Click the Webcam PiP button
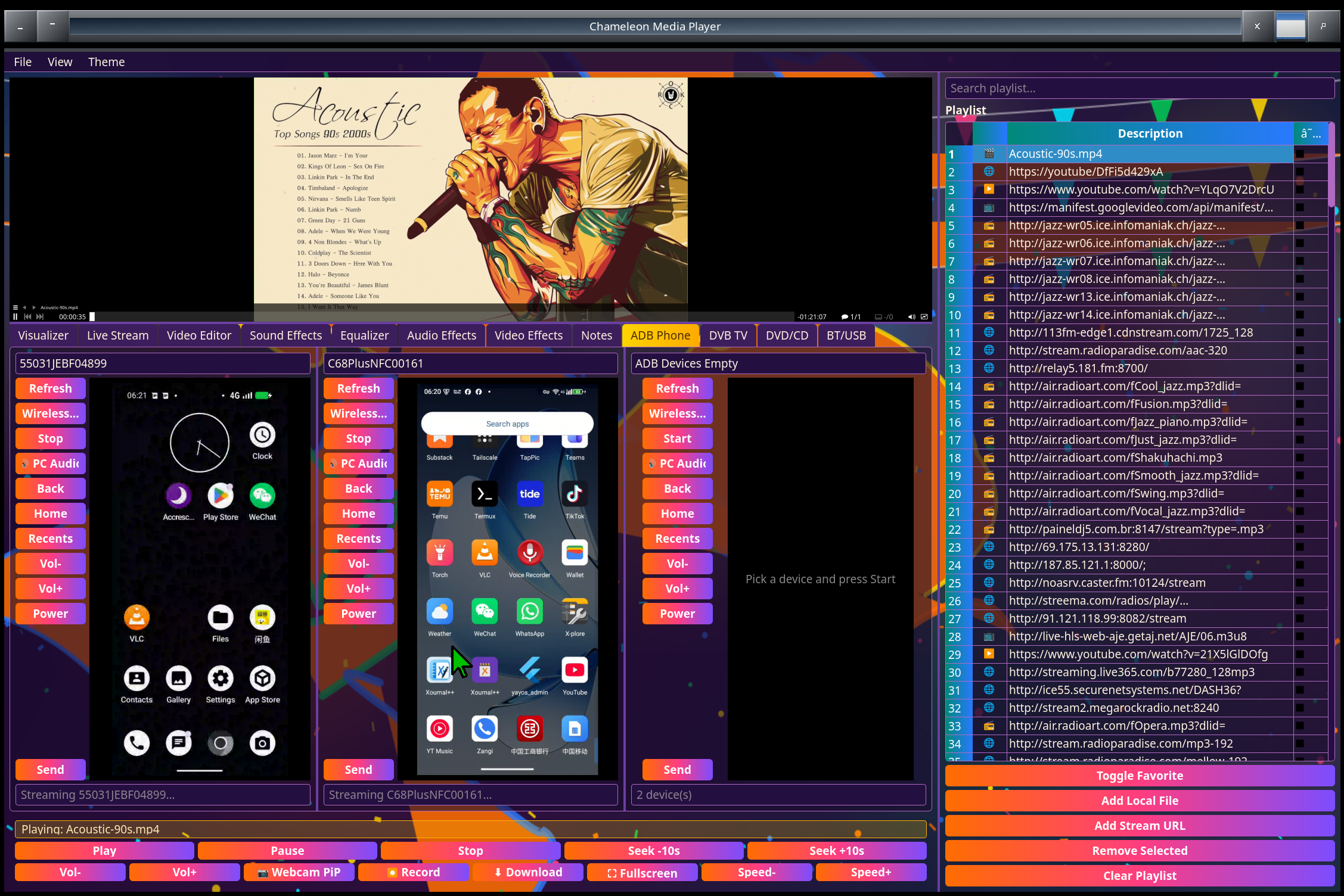This screenshot has height=896, width=1344. [299, 872]
